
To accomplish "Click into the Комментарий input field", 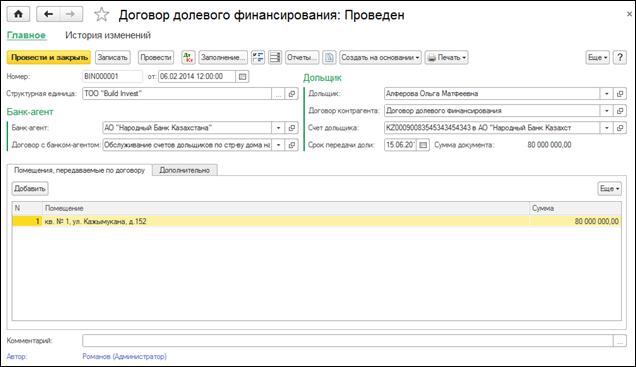I will coord(348,341).
